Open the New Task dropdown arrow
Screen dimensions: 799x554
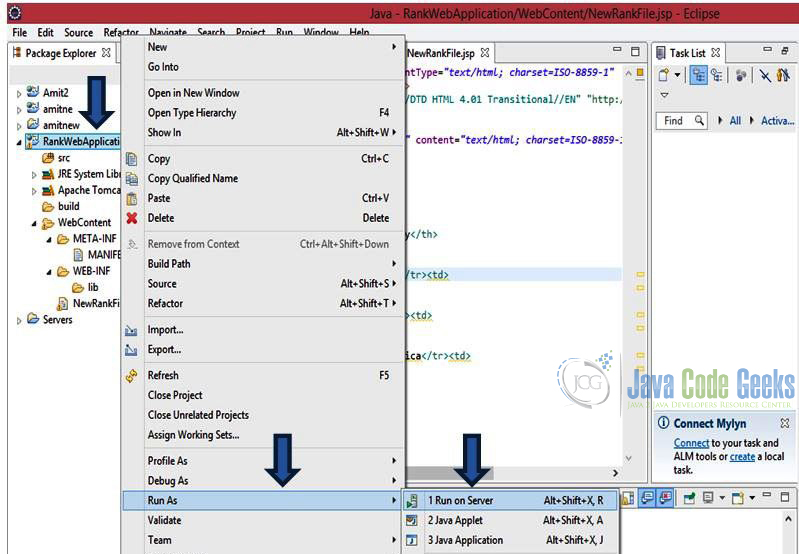(677, 75)
